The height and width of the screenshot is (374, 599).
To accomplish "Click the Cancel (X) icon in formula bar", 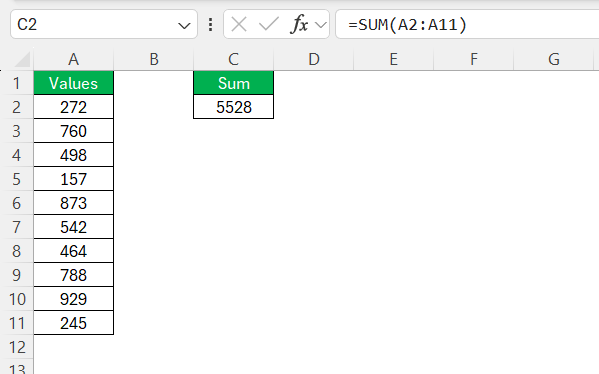I will [239, 25].
